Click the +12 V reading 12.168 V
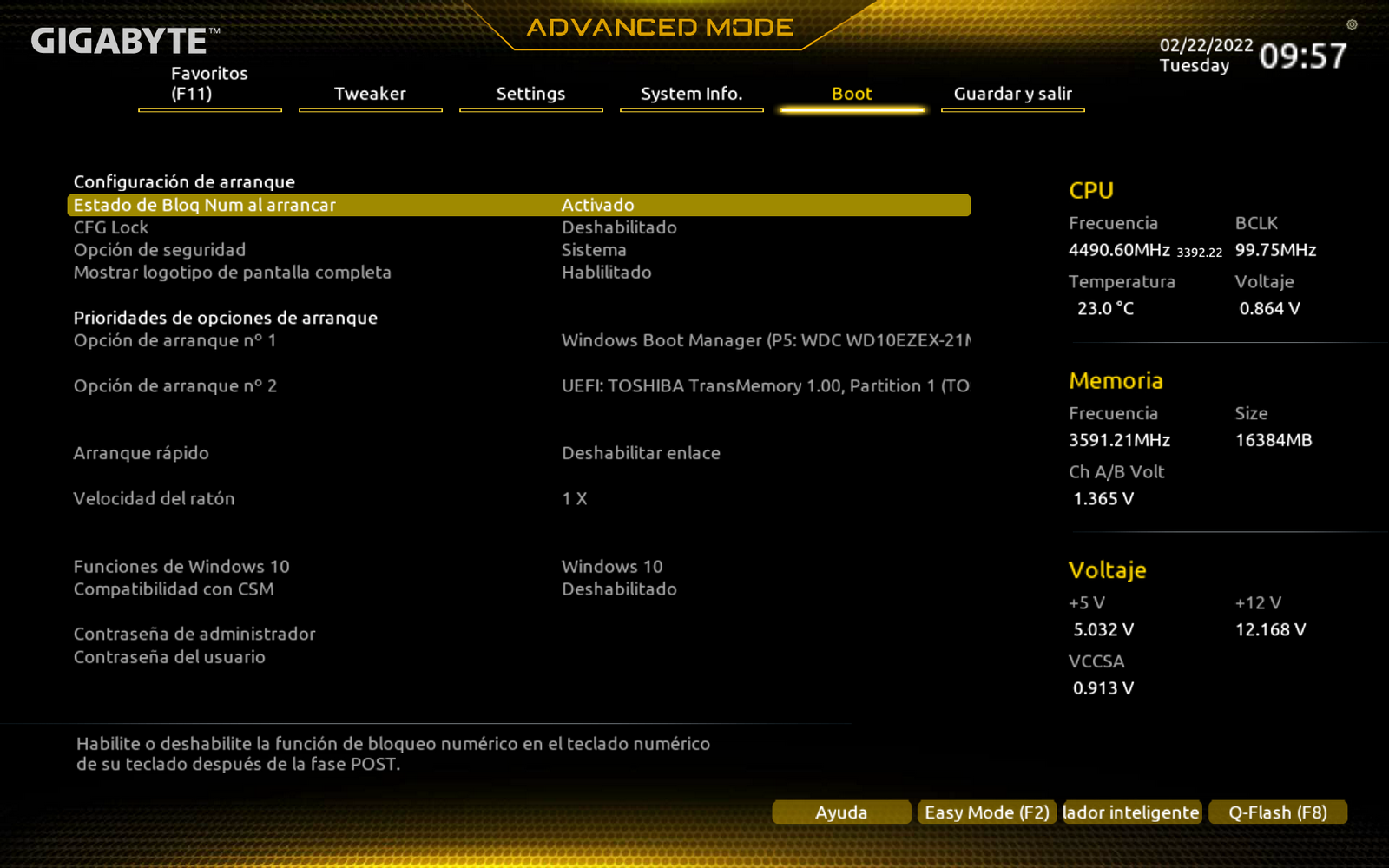 click(1270, 629)
